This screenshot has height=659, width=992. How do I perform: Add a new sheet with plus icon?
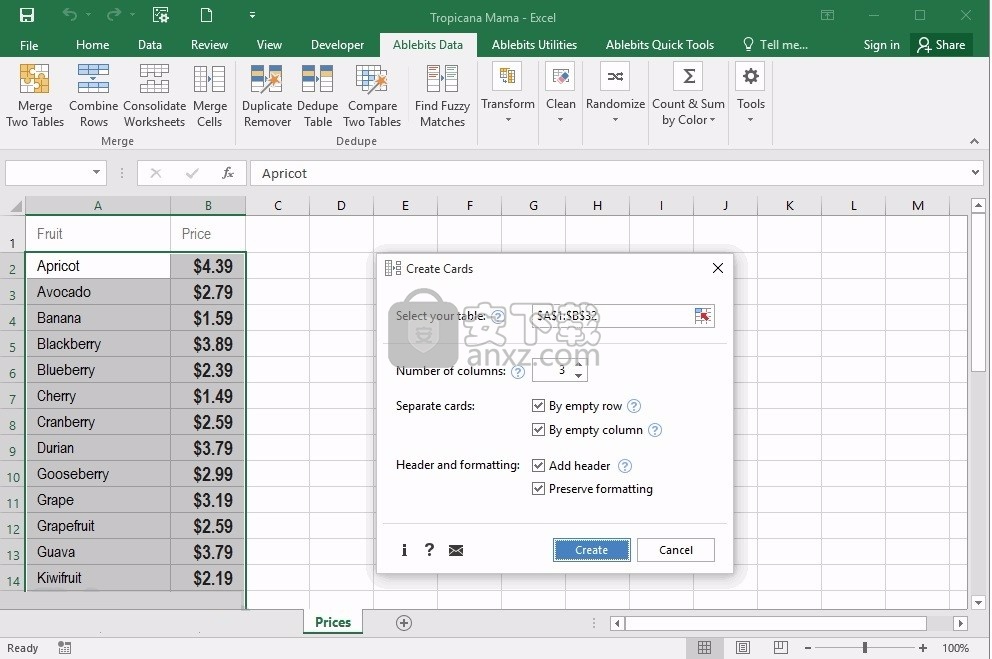(x=404, y=623)
